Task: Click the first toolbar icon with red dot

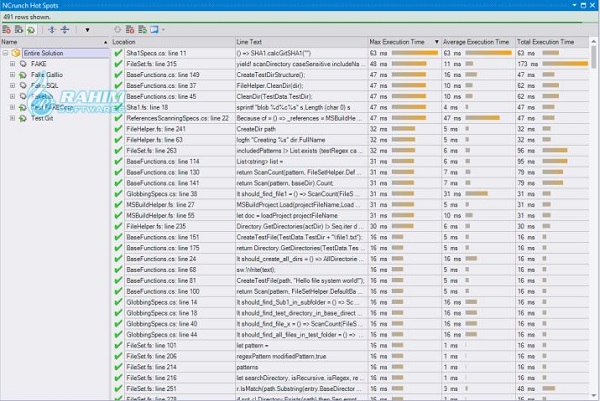Action: (x=7, y=29)
